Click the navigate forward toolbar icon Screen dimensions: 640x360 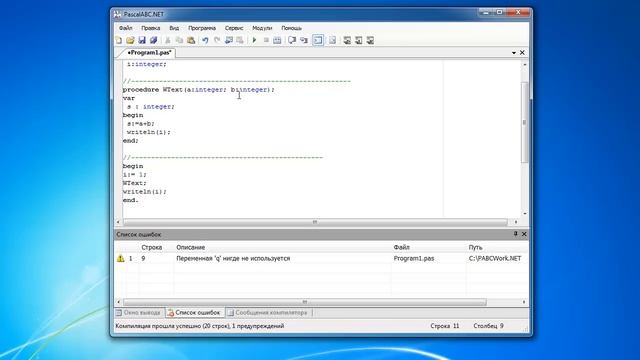240,40
